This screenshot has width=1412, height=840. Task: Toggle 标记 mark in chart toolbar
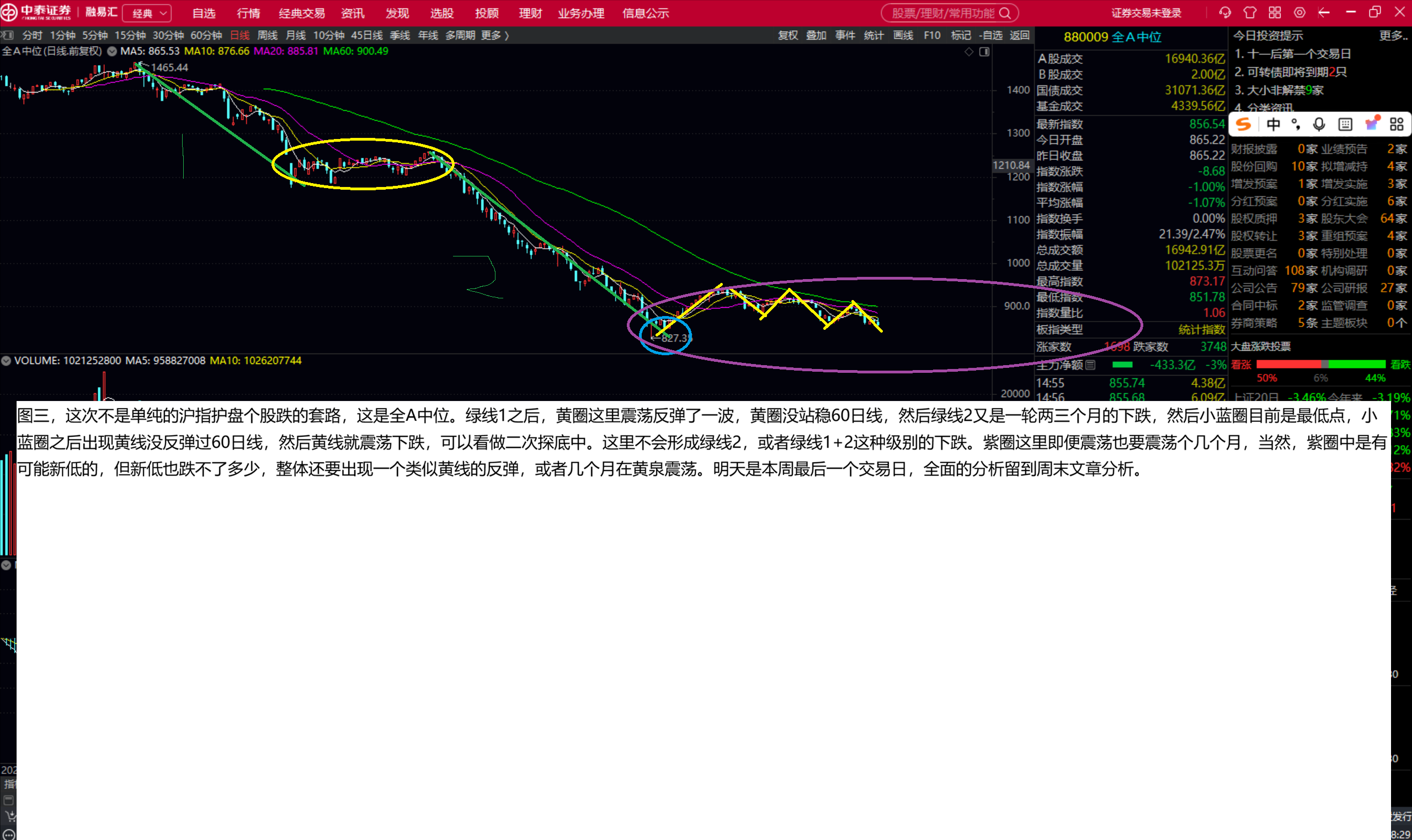(x=961, y=36)
